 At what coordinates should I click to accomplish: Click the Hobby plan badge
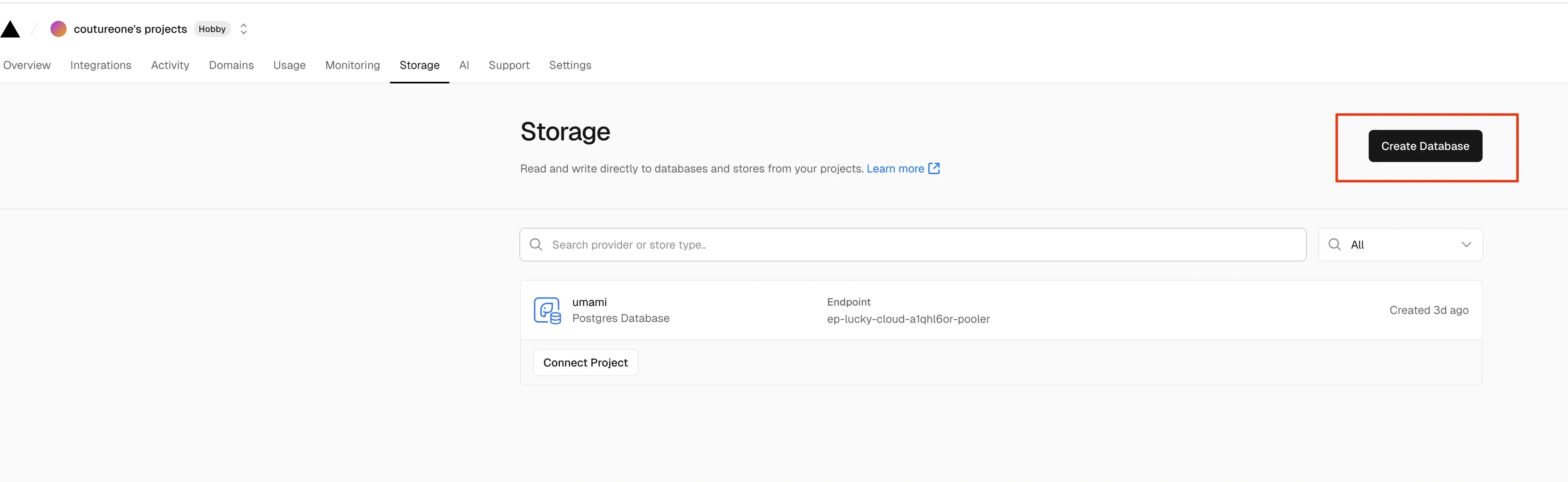click(x=212, y=28)
